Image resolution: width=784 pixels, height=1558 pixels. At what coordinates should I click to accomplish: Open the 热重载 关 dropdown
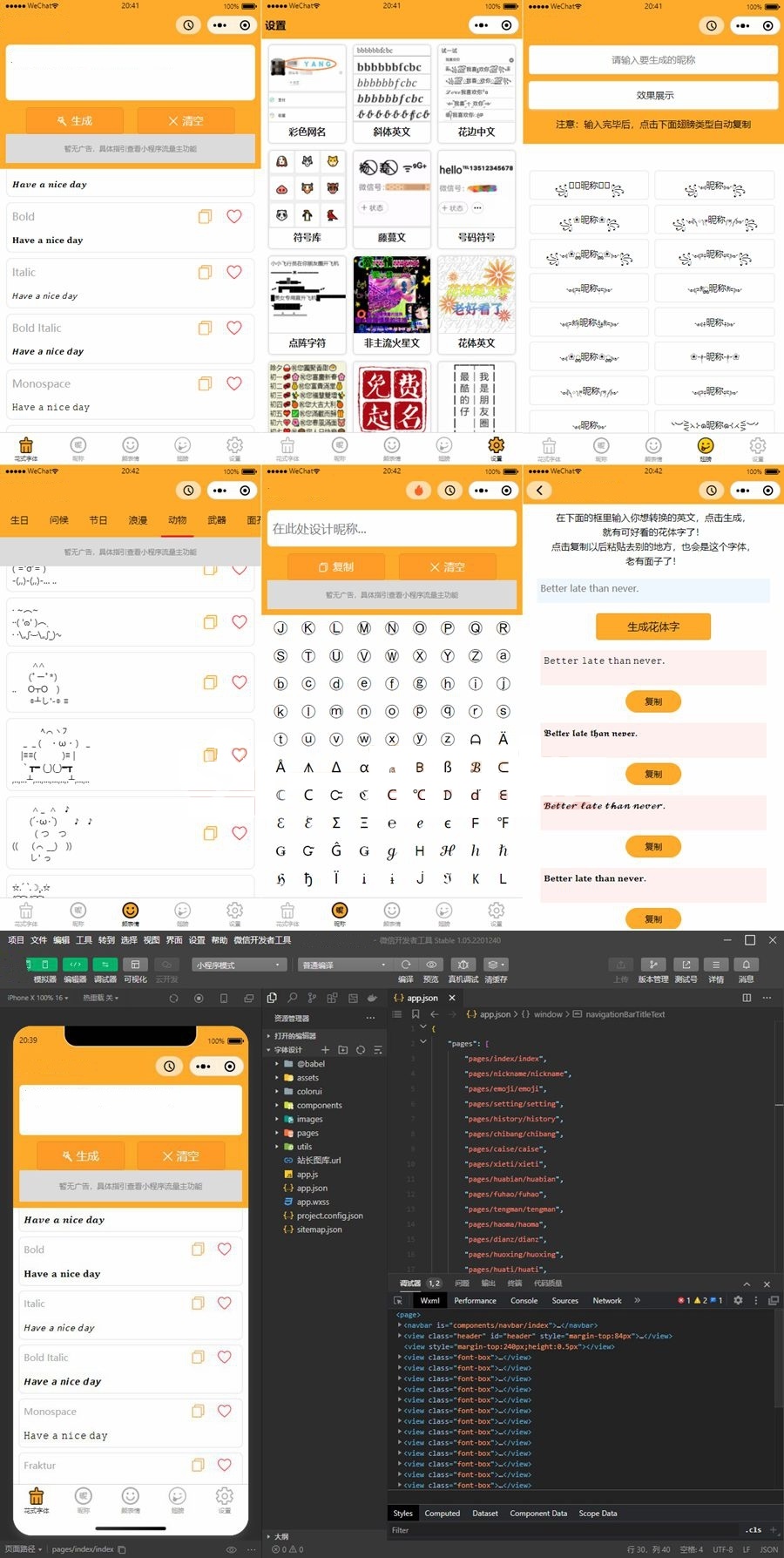click(x=101, y=998)
